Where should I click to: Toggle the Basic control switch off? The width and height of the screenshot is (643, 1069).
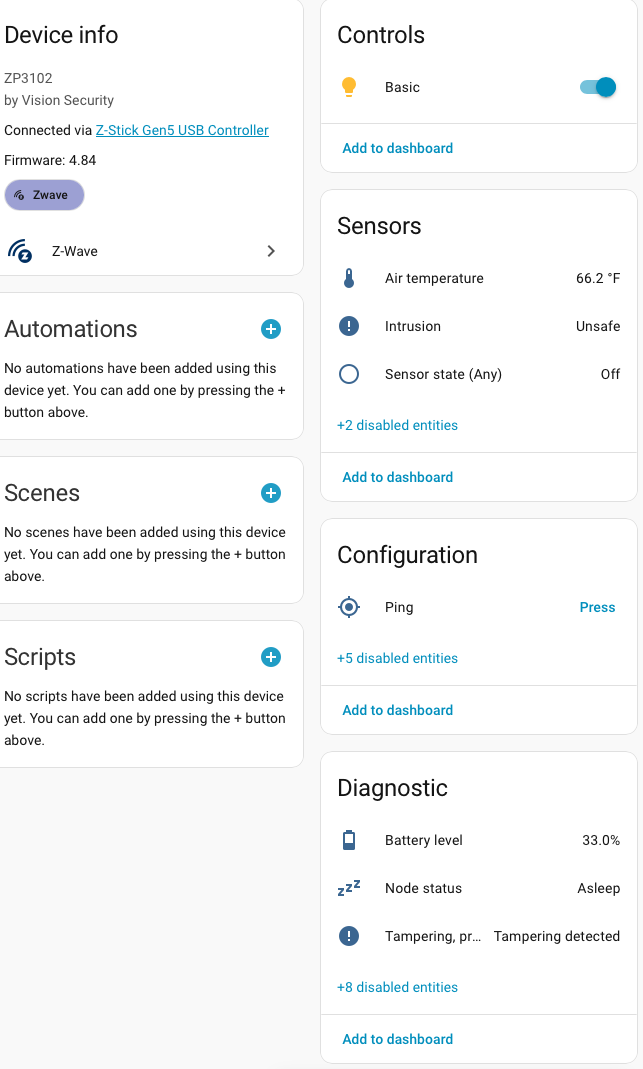pyautogui.click(x=598, y=87)
